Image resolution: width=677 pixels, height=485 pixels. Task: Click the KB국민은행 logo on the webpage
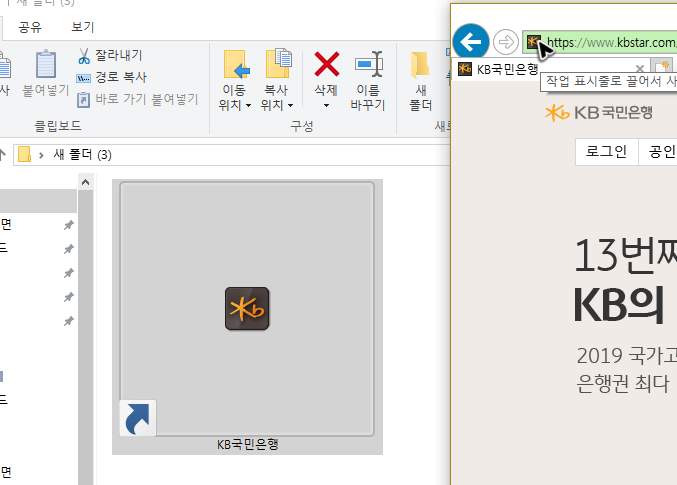pyautogui.click(x=598, y=113)
